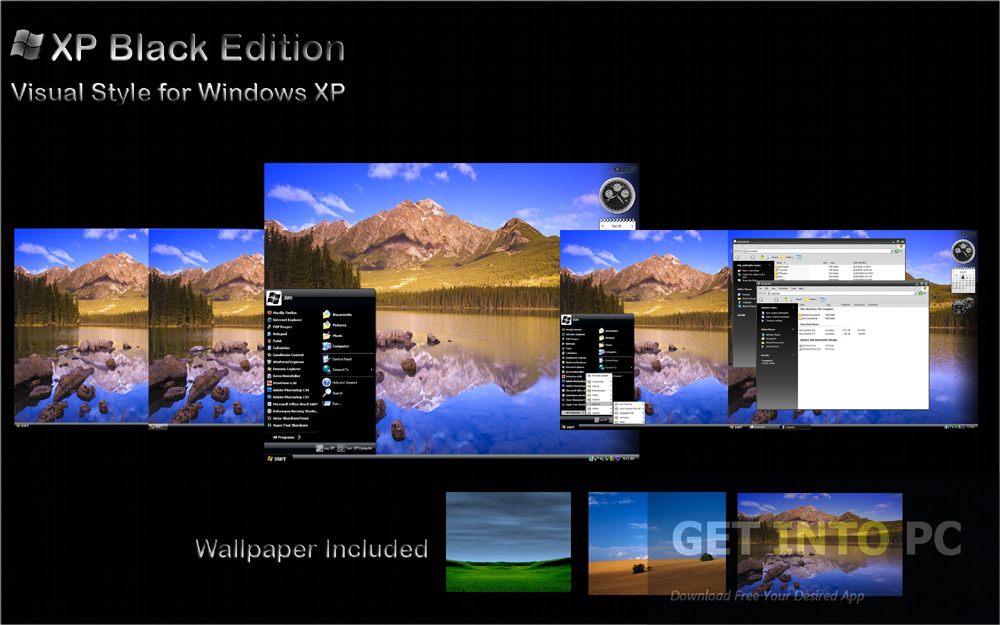Image resolution: width=1000 pixels, height=625 pixels.
Task: Open Microsoft Office Word 2007 in center menu
Action: tap(292, 404)
